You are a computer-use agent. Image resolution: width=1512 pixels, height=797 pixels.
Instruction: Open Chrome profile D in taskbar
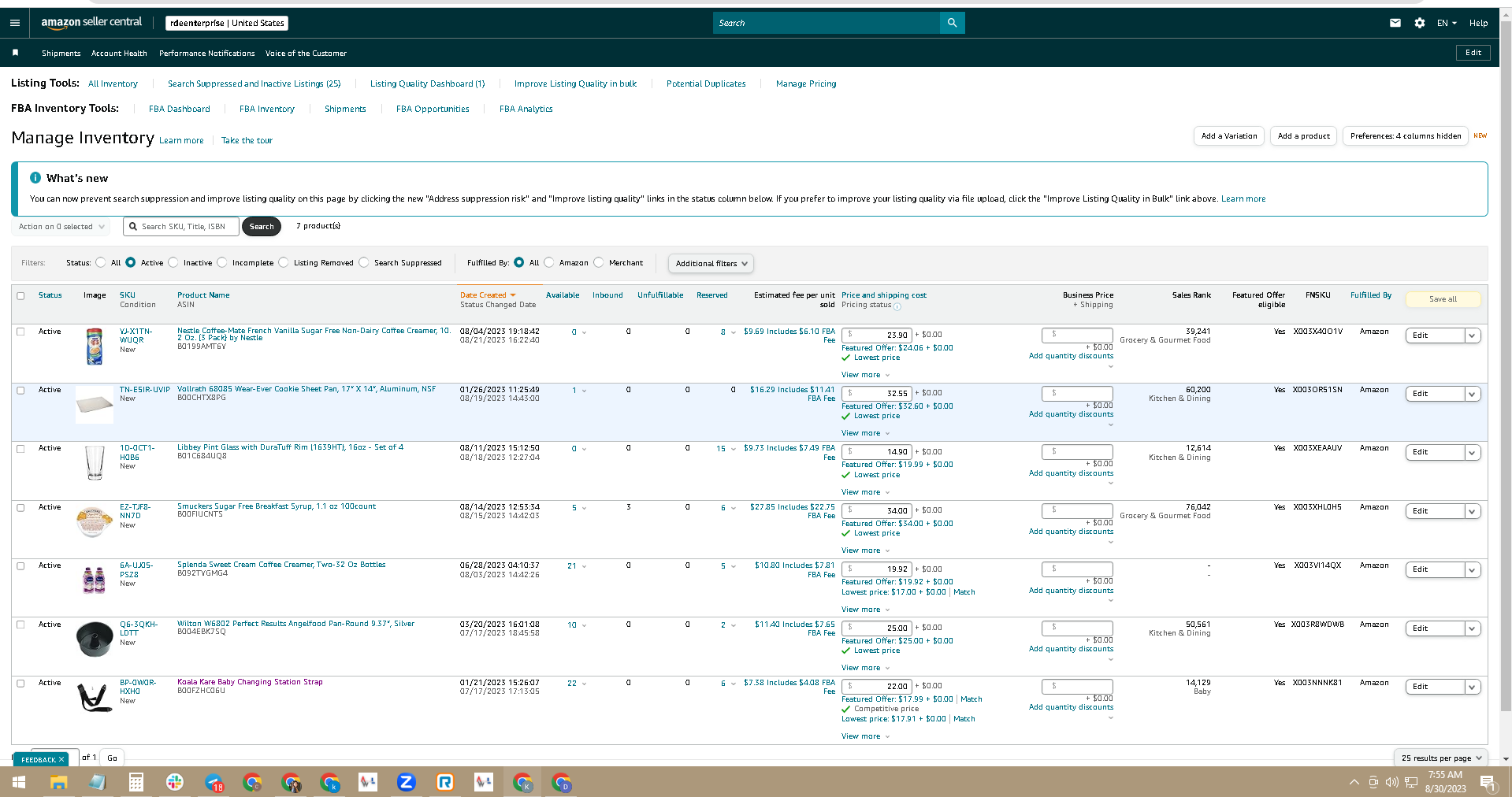[x=561, y=782]
